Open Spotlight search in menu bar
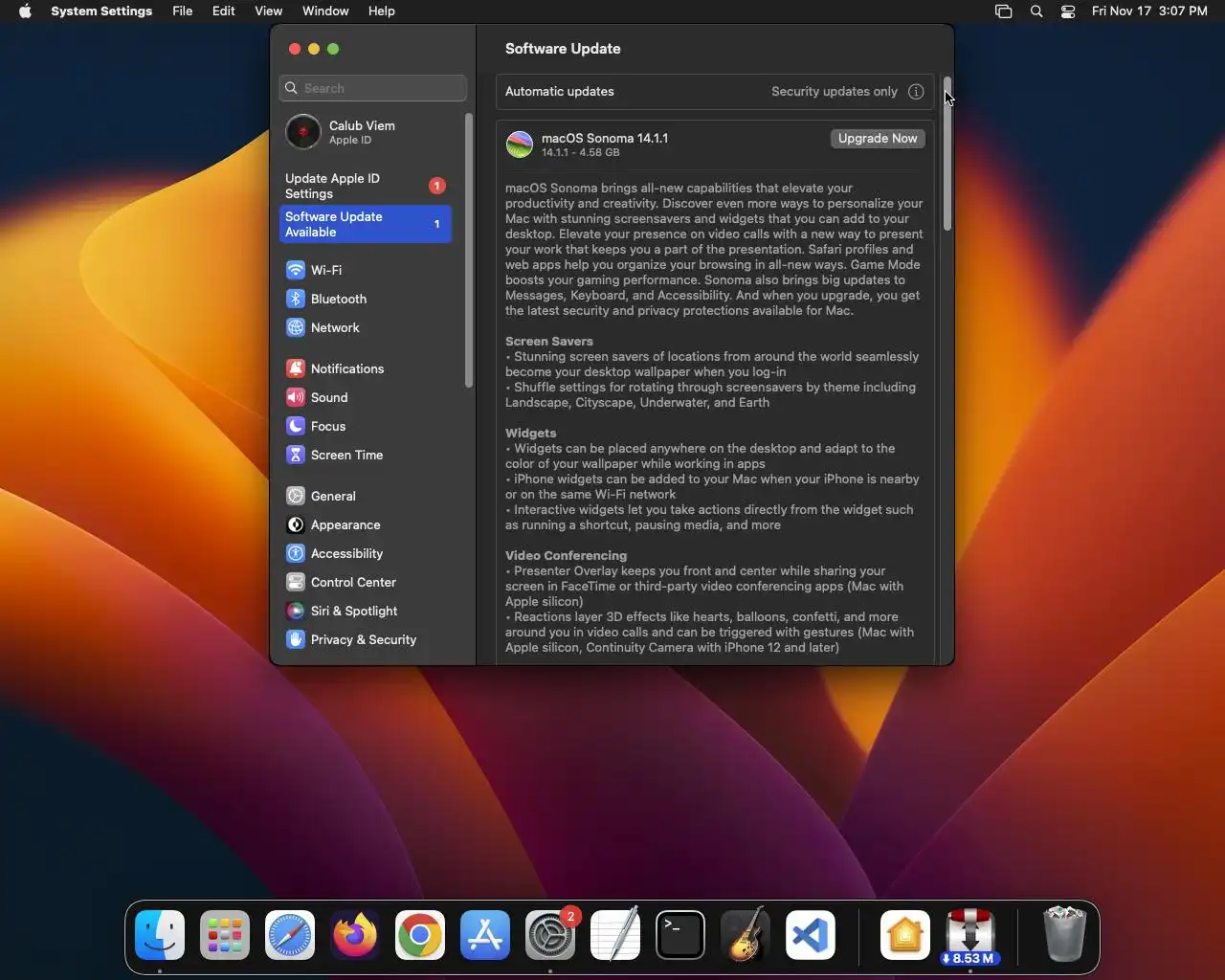 1036,11
